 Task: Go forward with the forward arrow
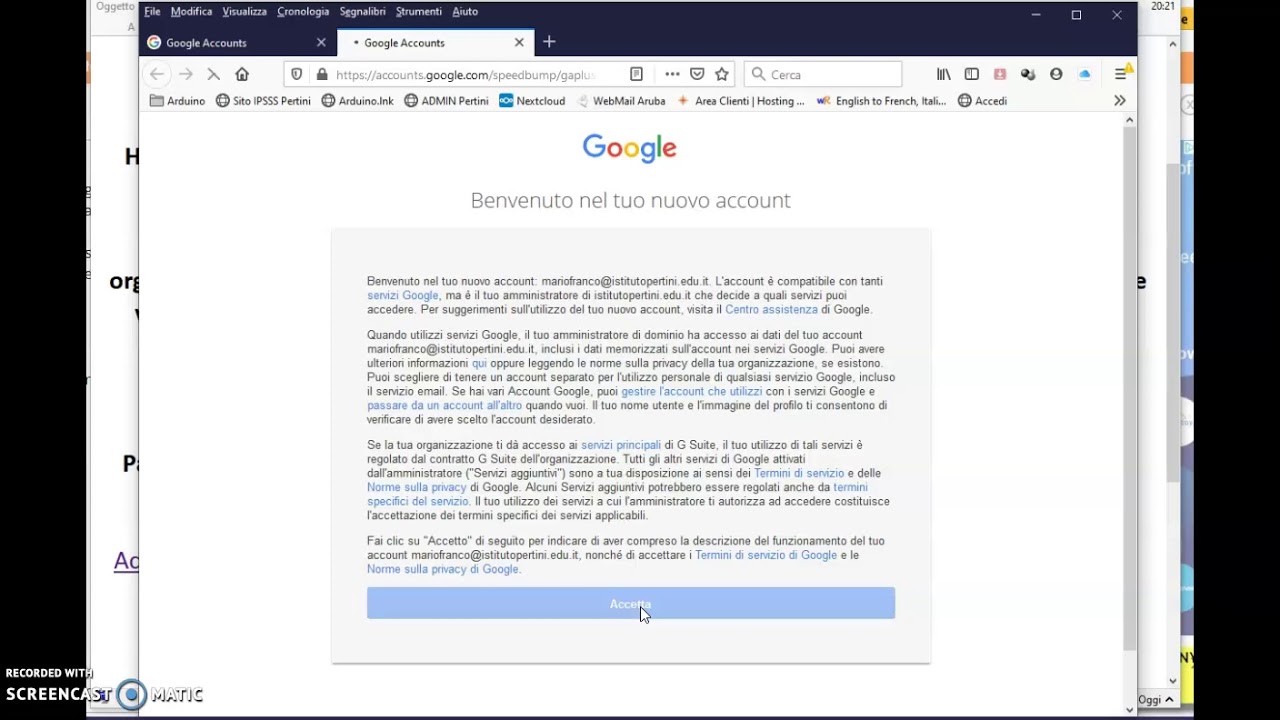coord(186,74)
